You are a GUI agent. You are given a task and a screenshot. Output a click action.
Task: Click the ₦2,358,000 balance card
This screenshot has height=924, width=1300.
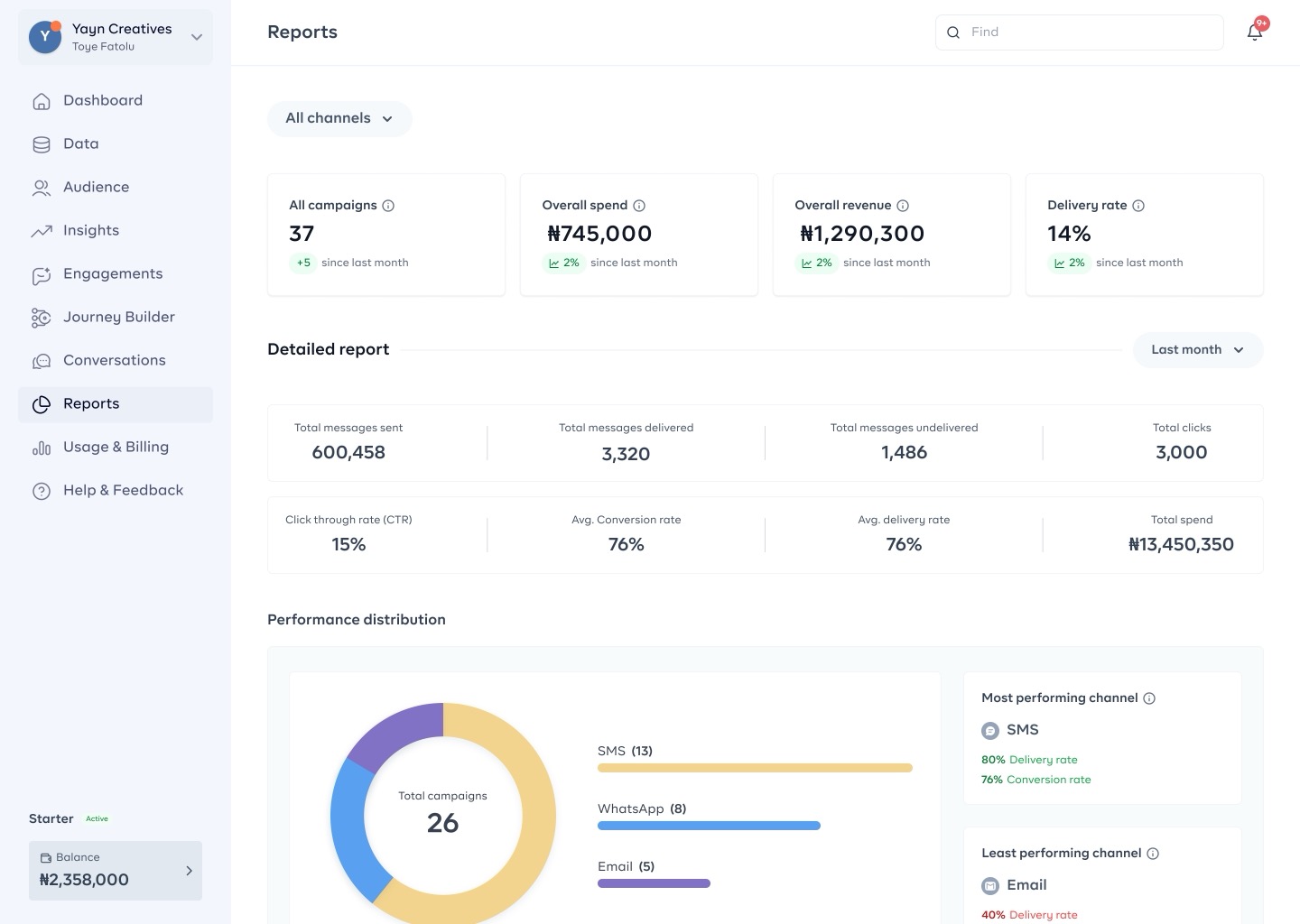tap(116, 871)
